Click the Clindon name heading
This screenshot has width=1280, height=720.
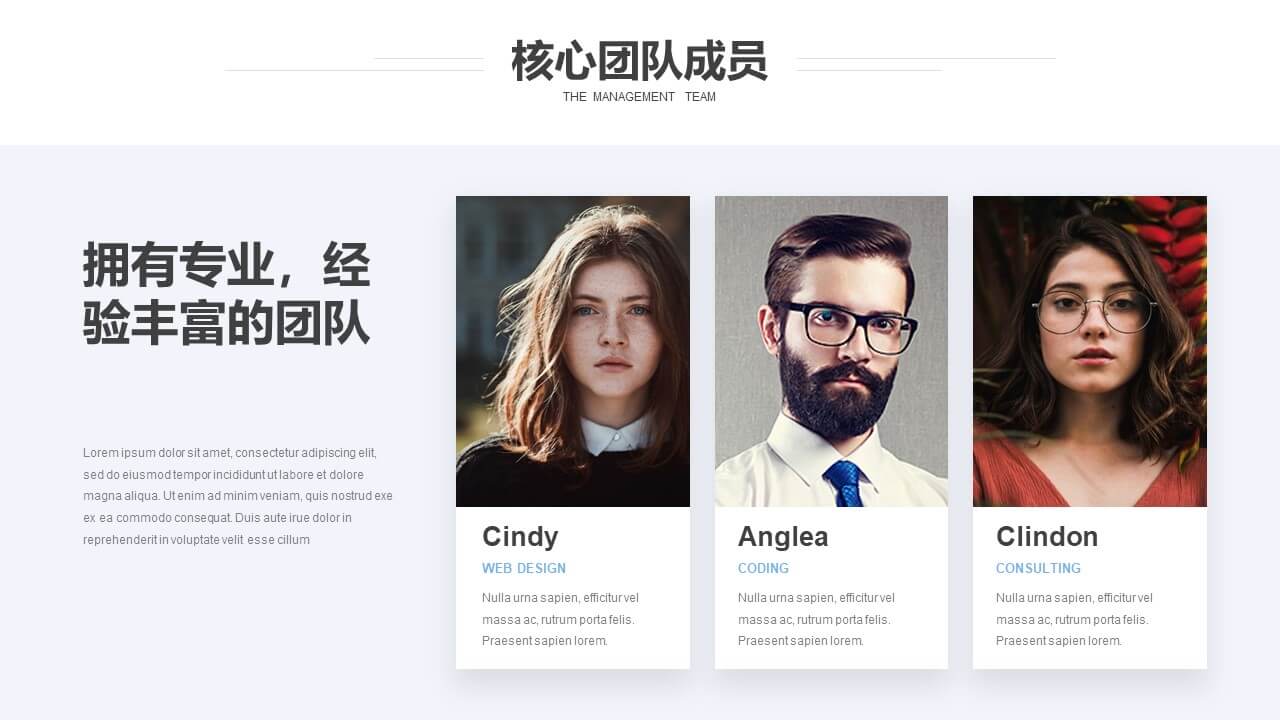[1047, 537]
